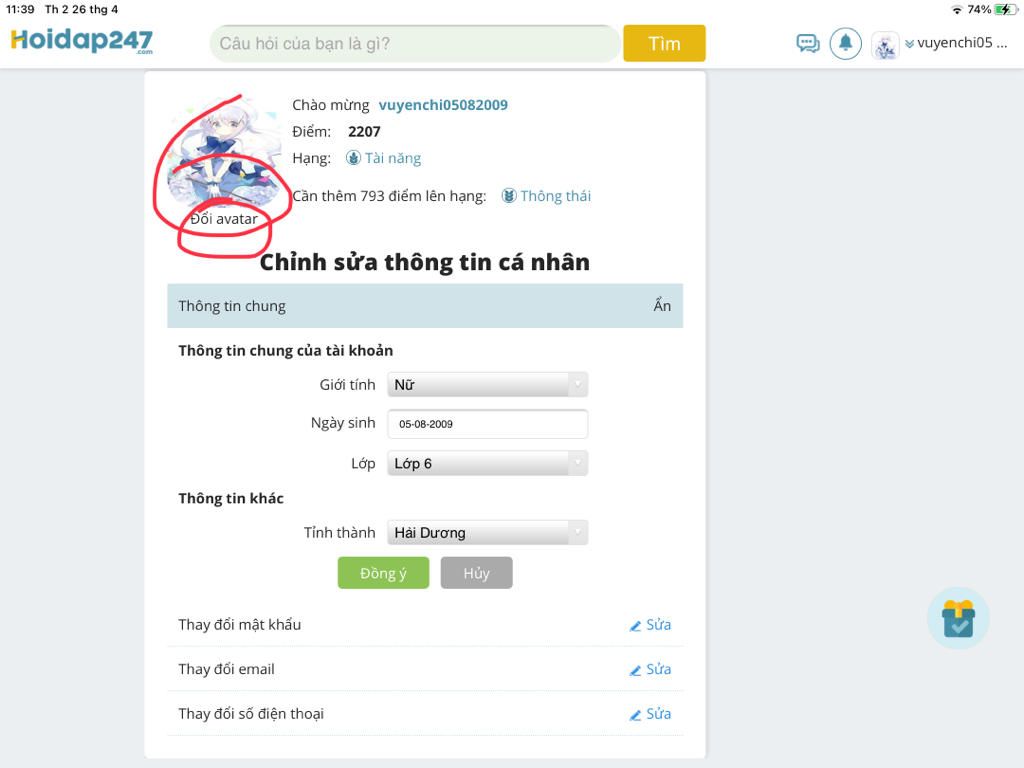The image size is (1024, 768).
Task: Click Sửa next to Thay đổi email
Action: coord(658,669)
